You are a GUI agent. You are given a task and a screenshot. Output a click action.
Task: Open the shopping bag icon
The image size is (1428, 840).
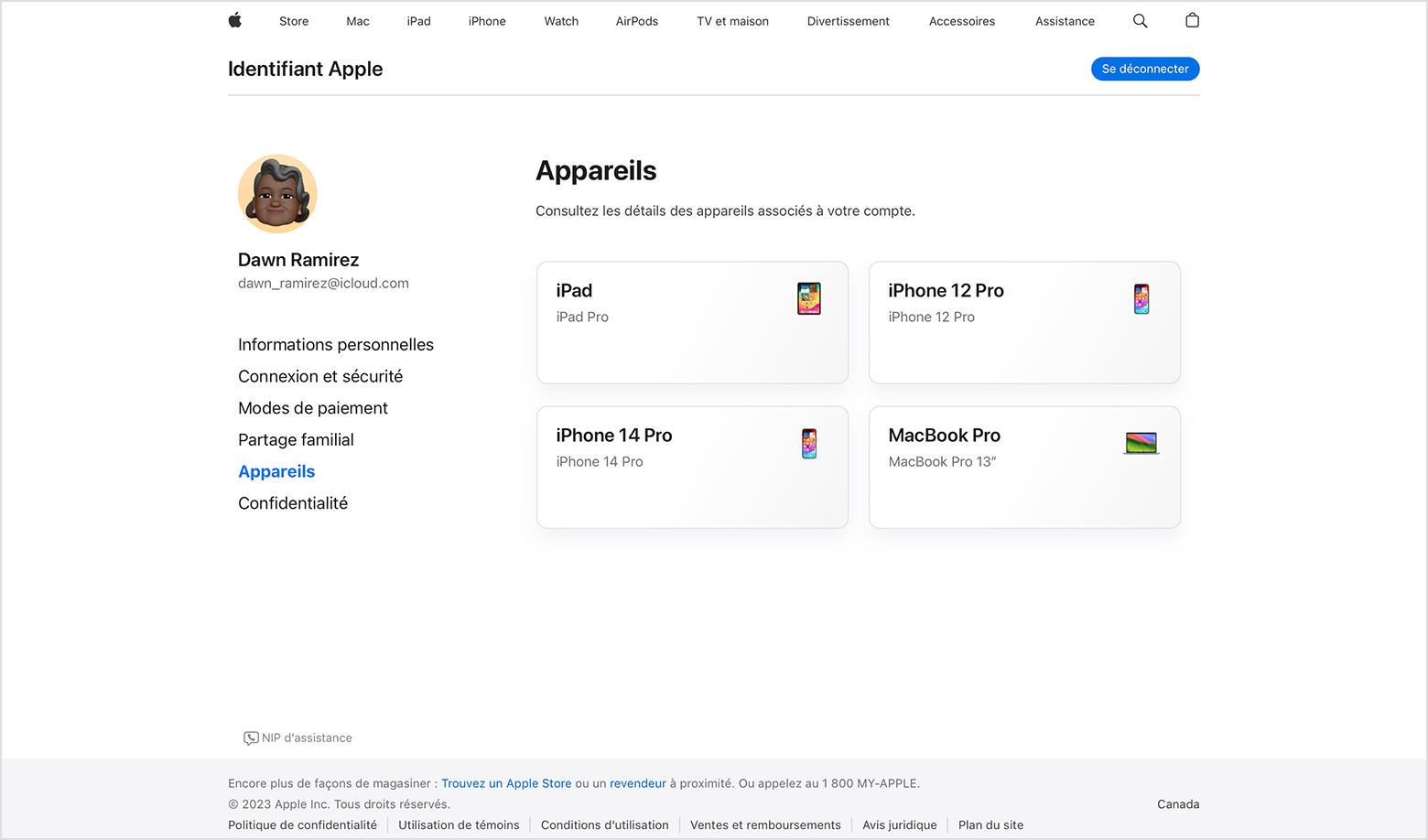pos(1192,20)
